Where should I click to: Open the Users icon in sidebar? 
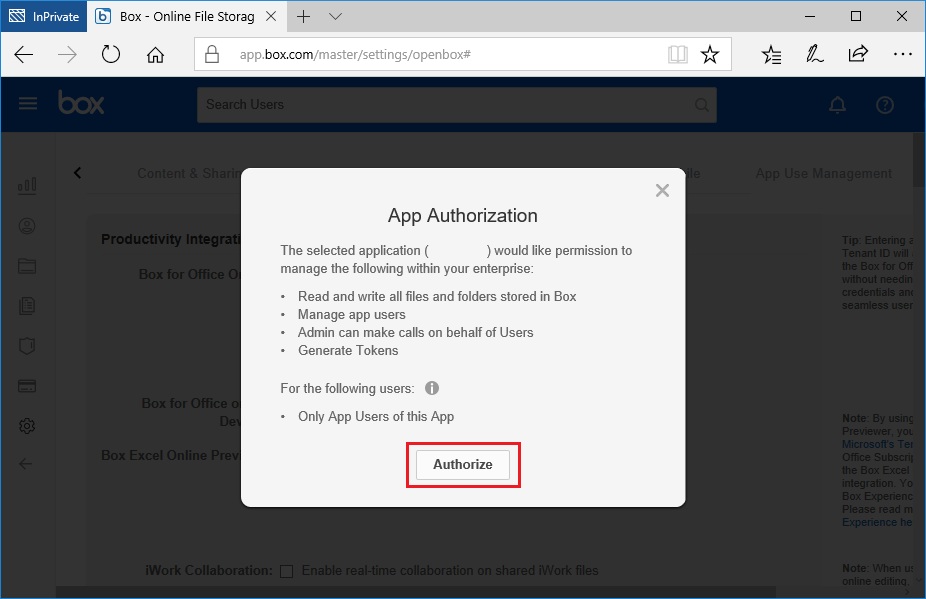(x=27, y=226)
